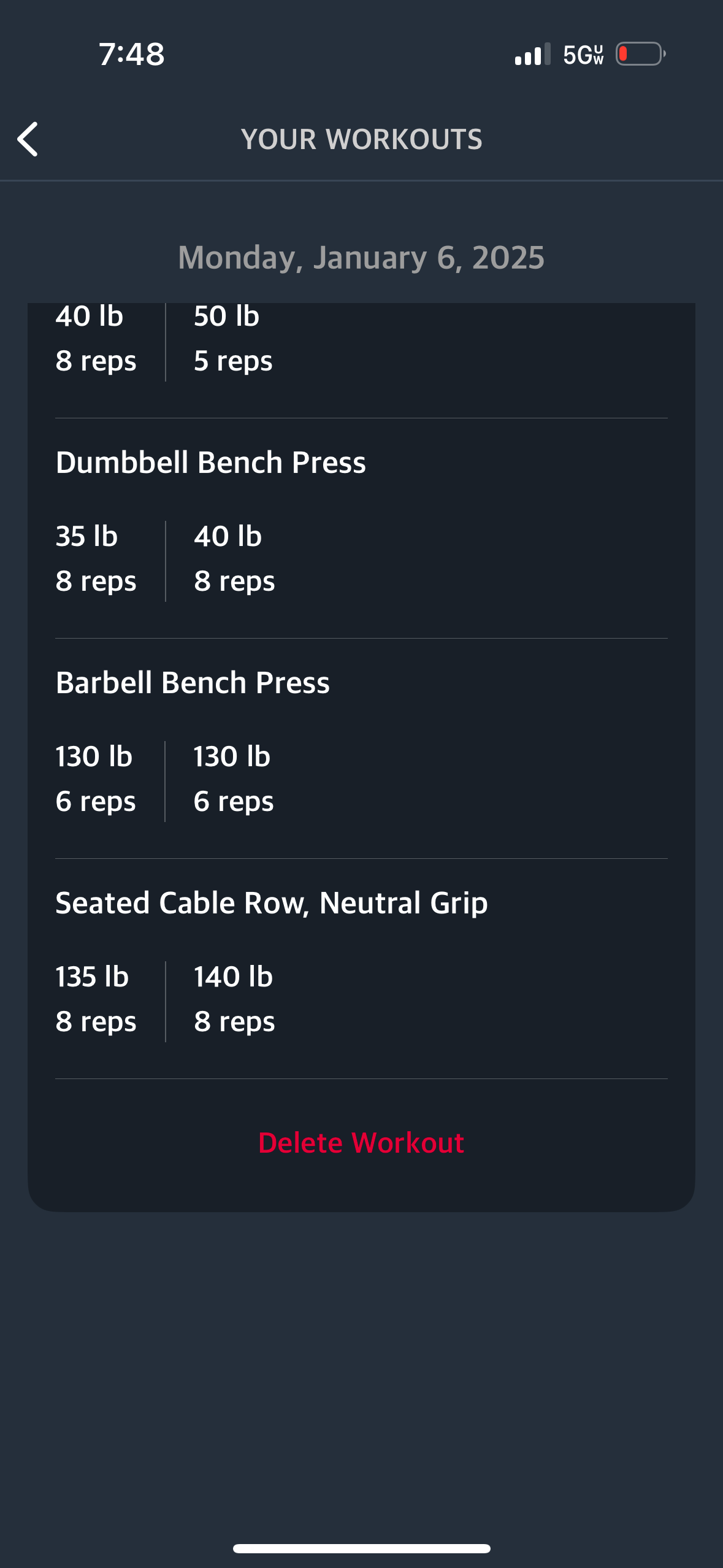Select second 130 lb Barbell Bench set

(234, 779)
